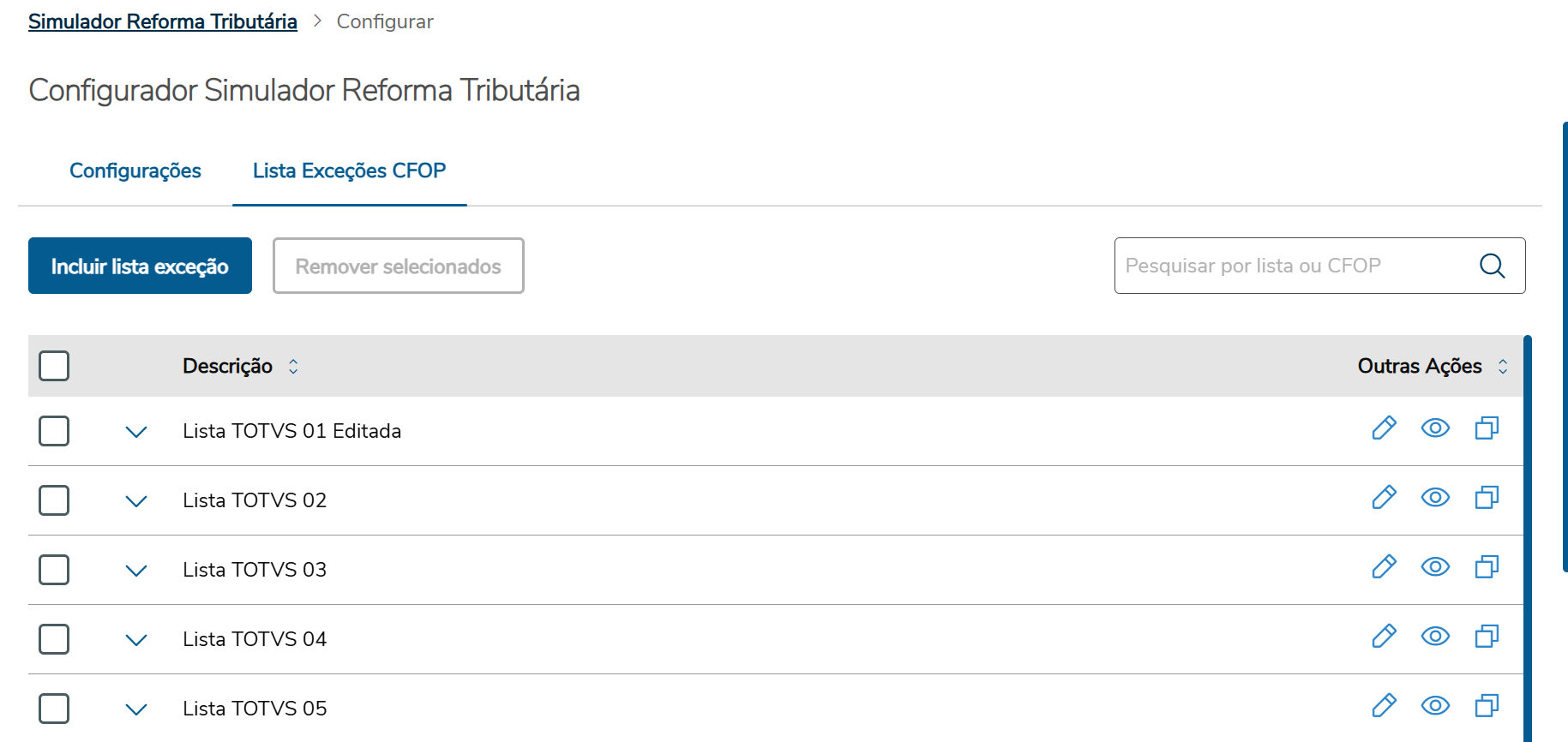Sort by Descrição column arrows
Image resolution: width=1568 pixels, height=742 pixels.
coord(293,367)
